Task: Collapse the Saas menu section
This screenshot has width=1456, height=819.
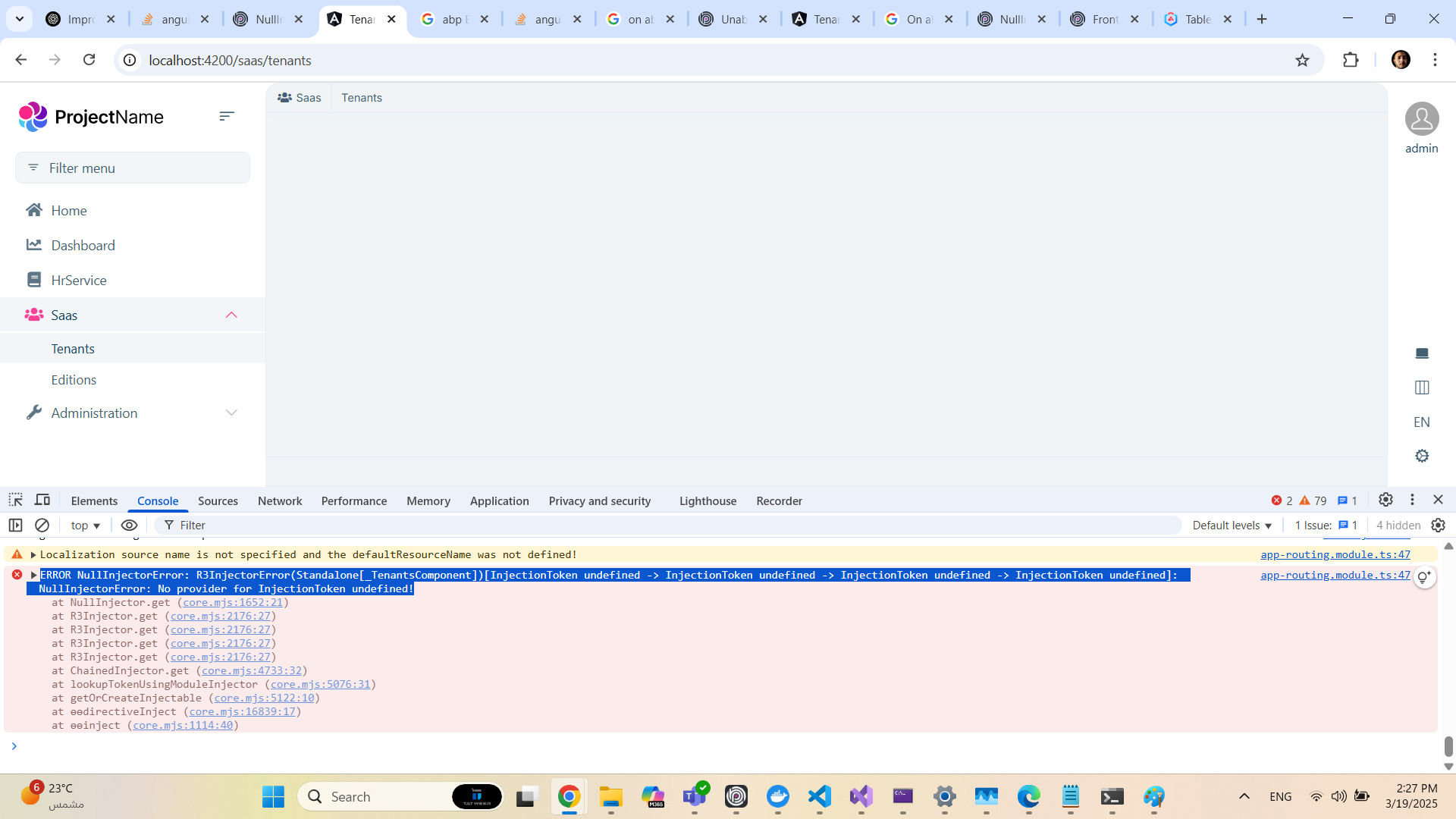Action: tap(231, 315)
